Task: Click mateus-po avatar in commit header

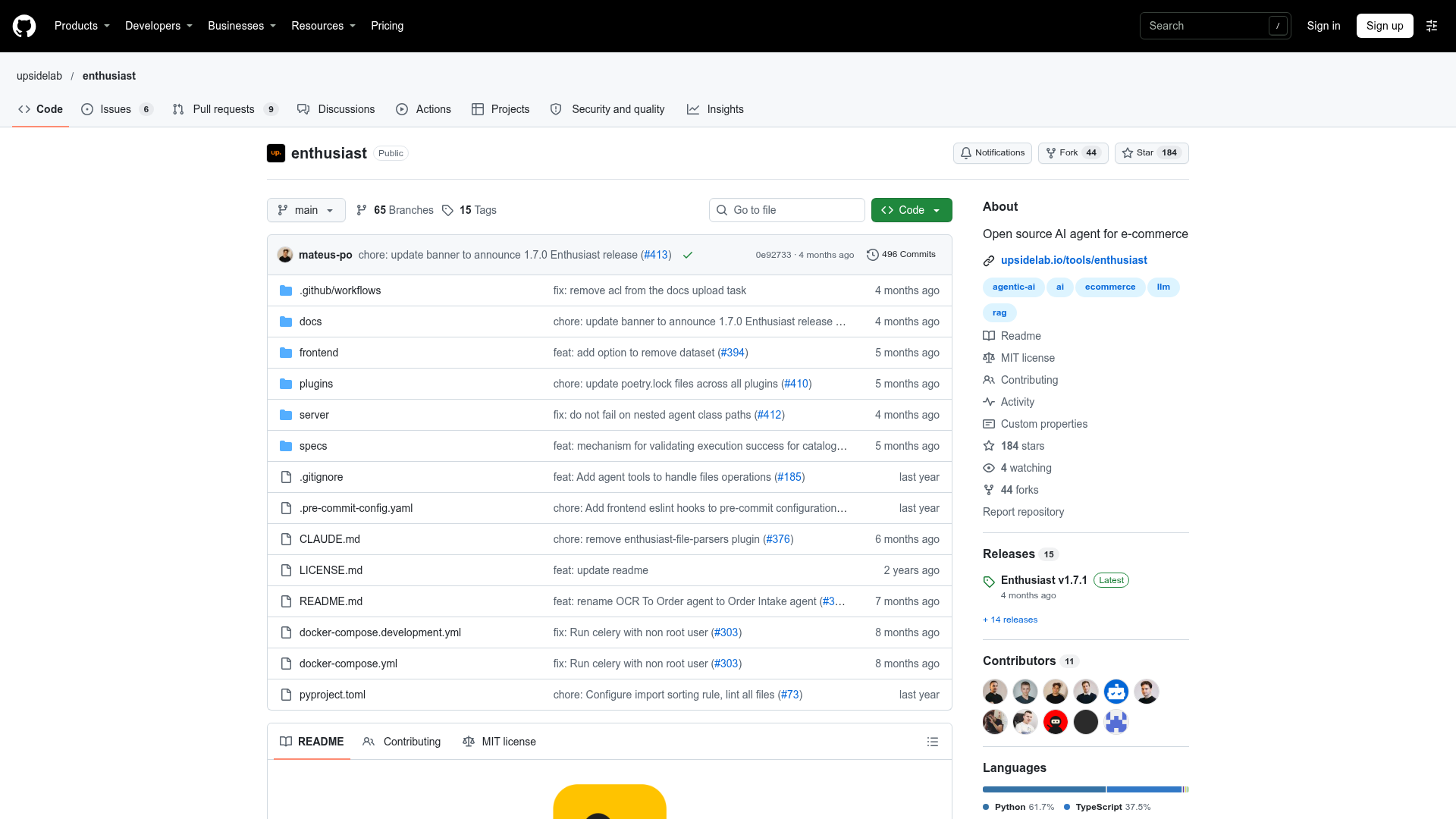Action: 285,255
